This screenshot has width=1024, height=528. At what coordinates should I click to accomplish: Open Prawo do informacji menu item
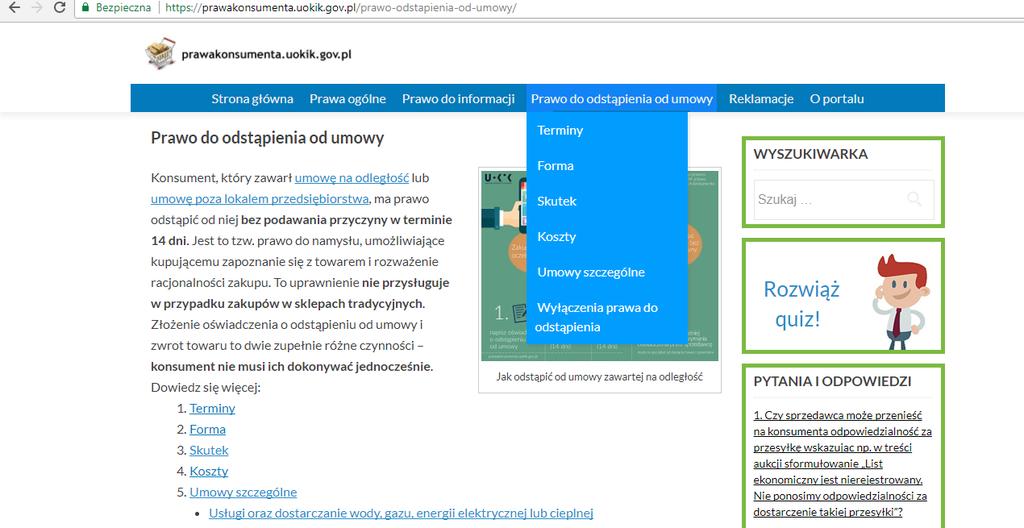click(458, 99)
